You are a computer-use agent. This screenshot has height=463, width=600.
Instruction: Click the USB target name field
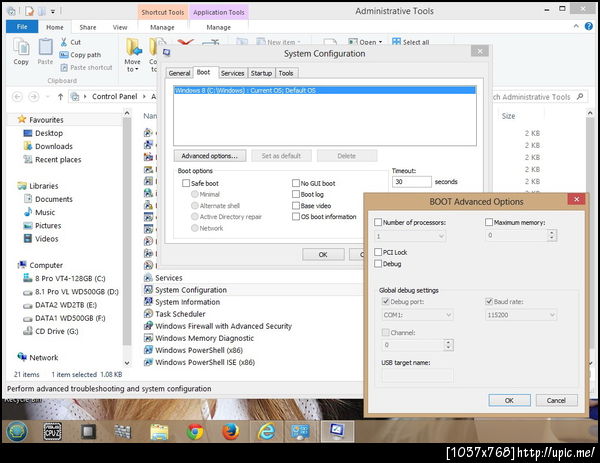417,376
